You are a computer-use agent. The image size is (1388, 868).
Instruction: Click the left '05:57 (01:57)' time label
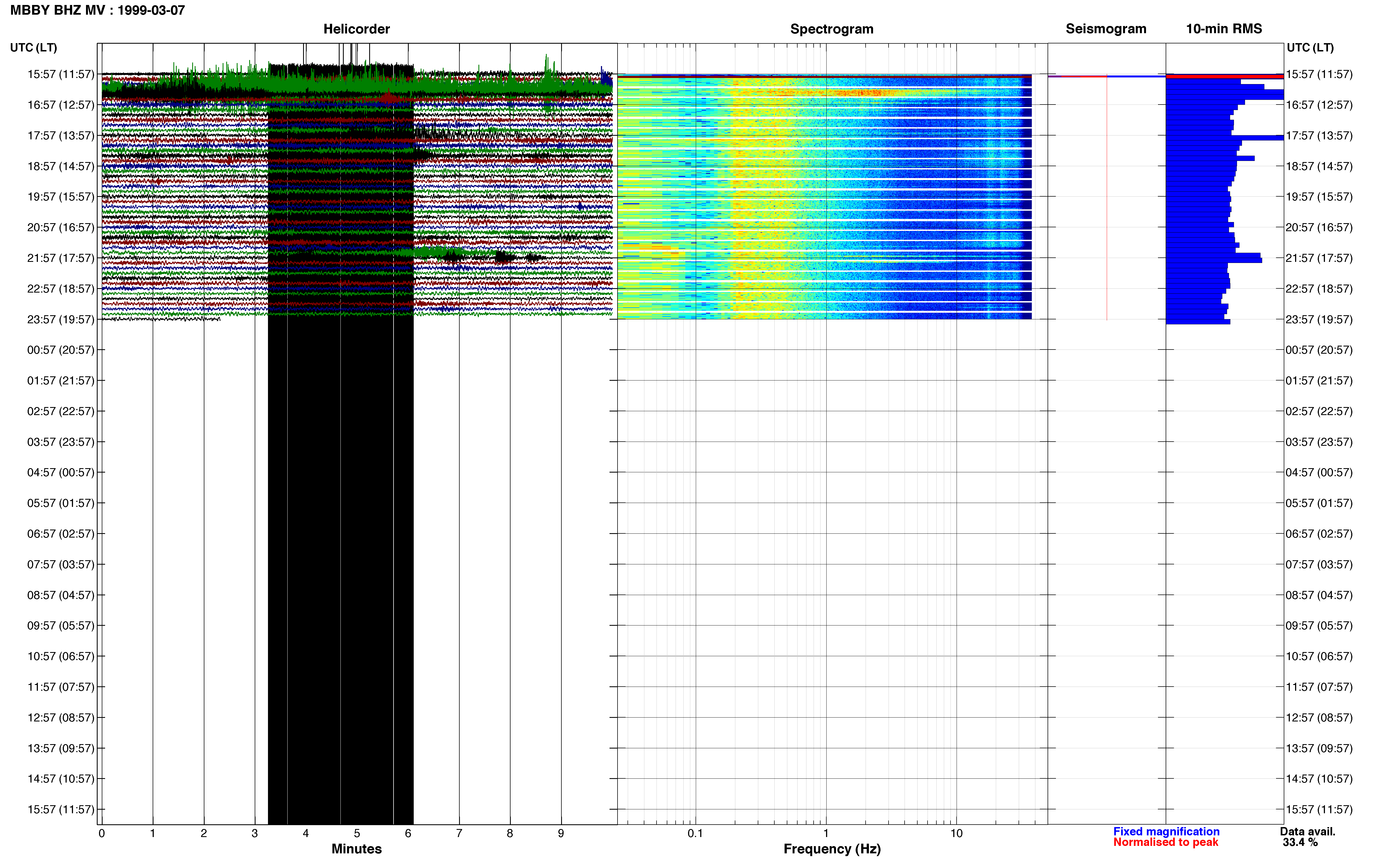[x=60, y=503]
